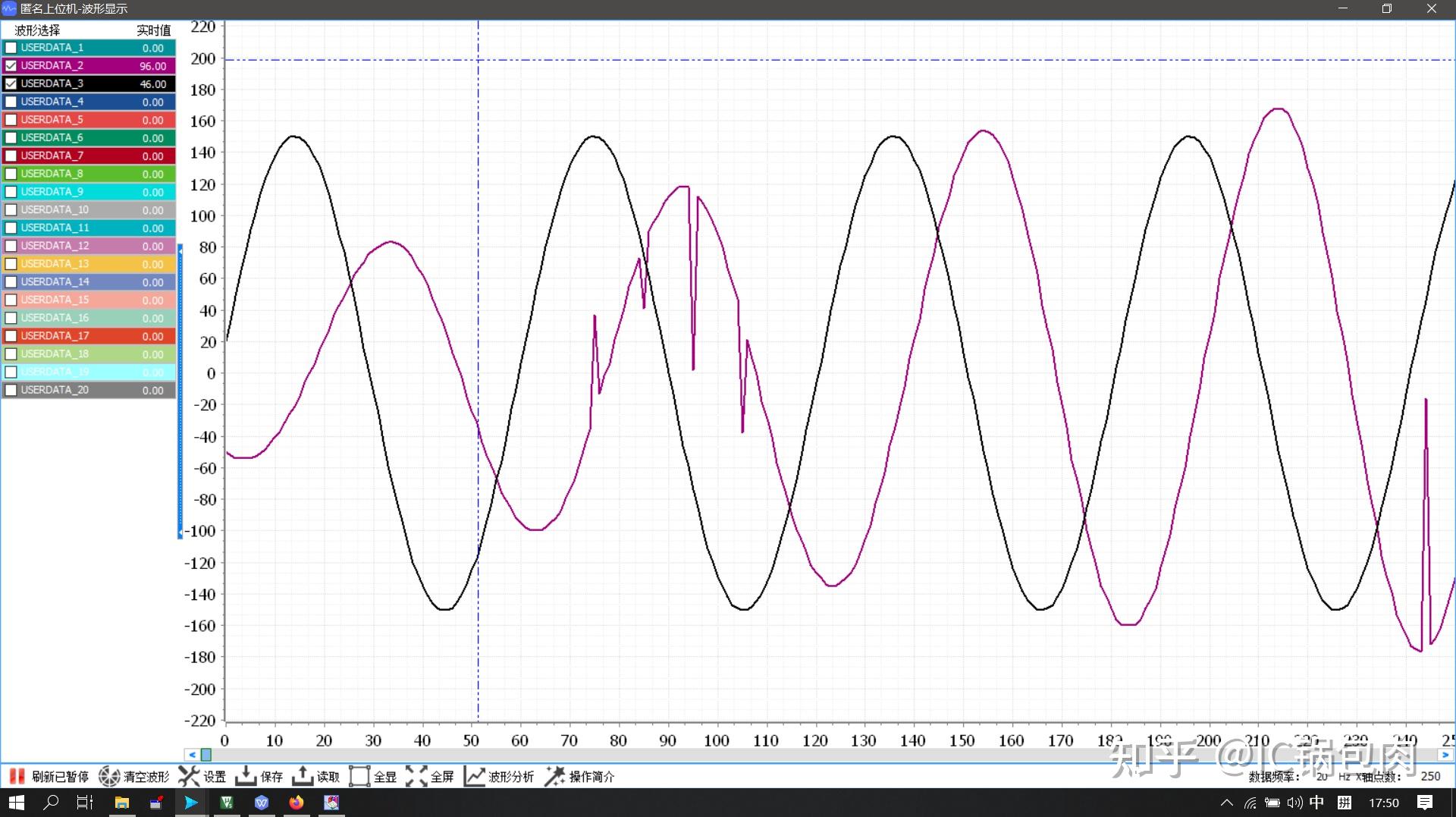Image resolution: width=1456 pixels, height=817 pixels.
Task: Click the scrollbar right arrow button
Action: [x=1445, y=755]
